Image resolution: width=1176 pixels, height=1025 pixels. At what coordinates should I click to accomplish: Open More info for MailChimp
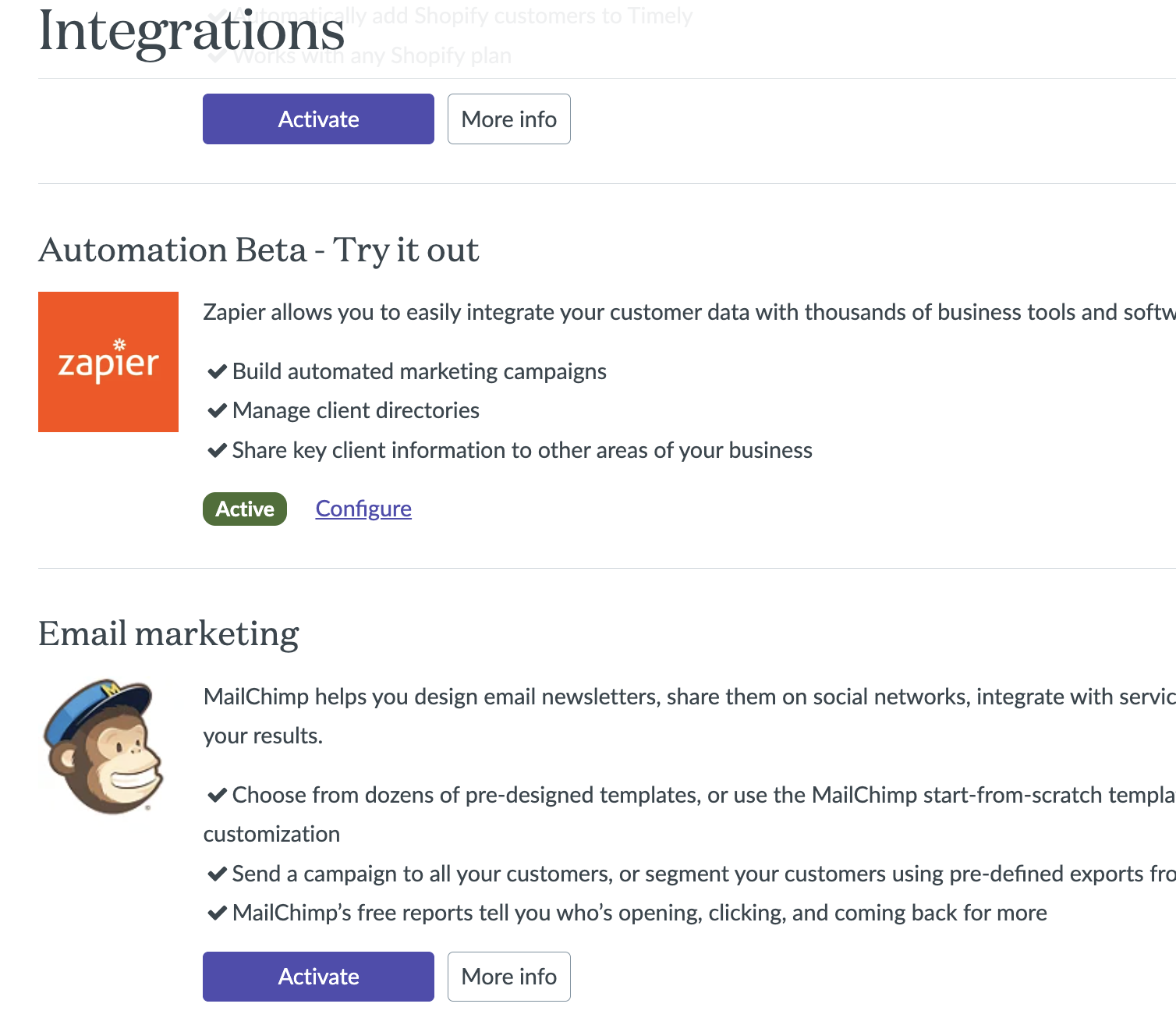[508, 977]
